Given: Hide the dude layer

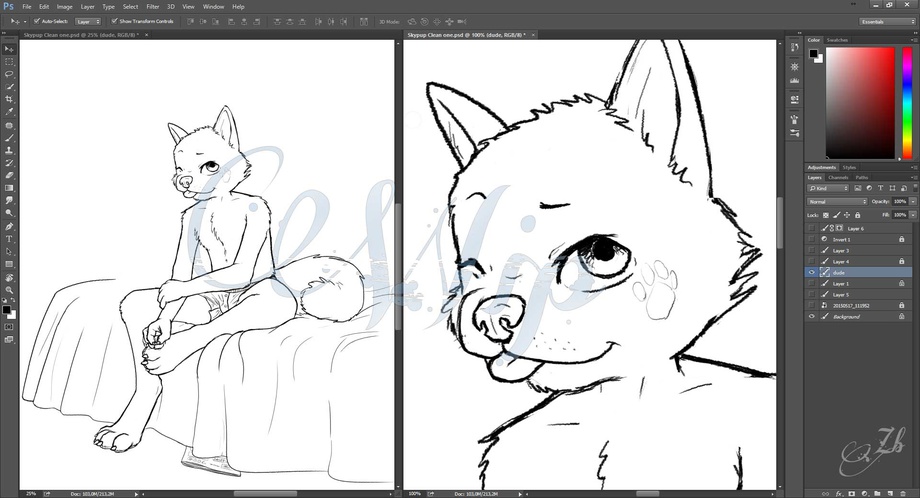Looking at the screenshot, I should click(811, 272).
